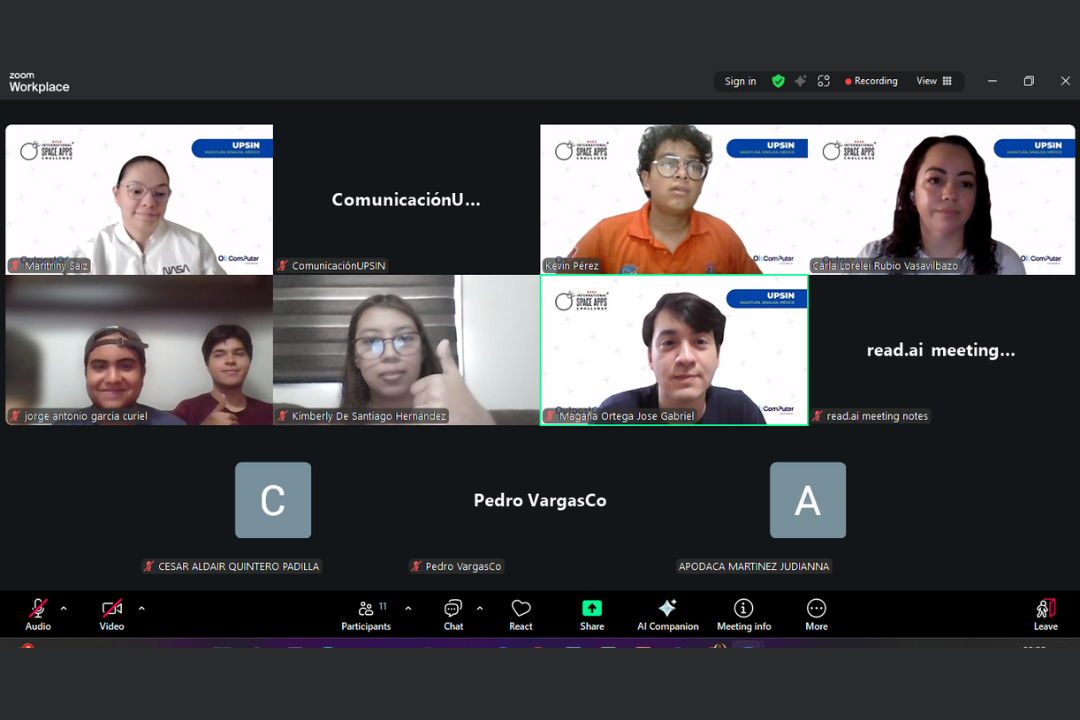The height and width of the screenshot is (720, 1080).
Task: Show Meeting info details
Action: coord(743,613)
